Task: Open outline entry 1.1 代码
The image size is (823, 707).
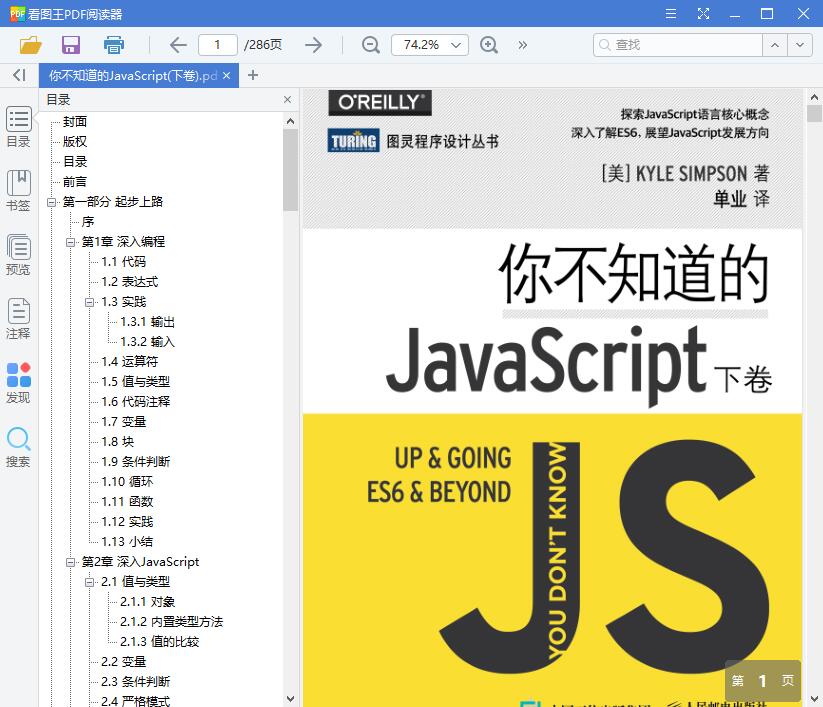Action: (123, 261)
